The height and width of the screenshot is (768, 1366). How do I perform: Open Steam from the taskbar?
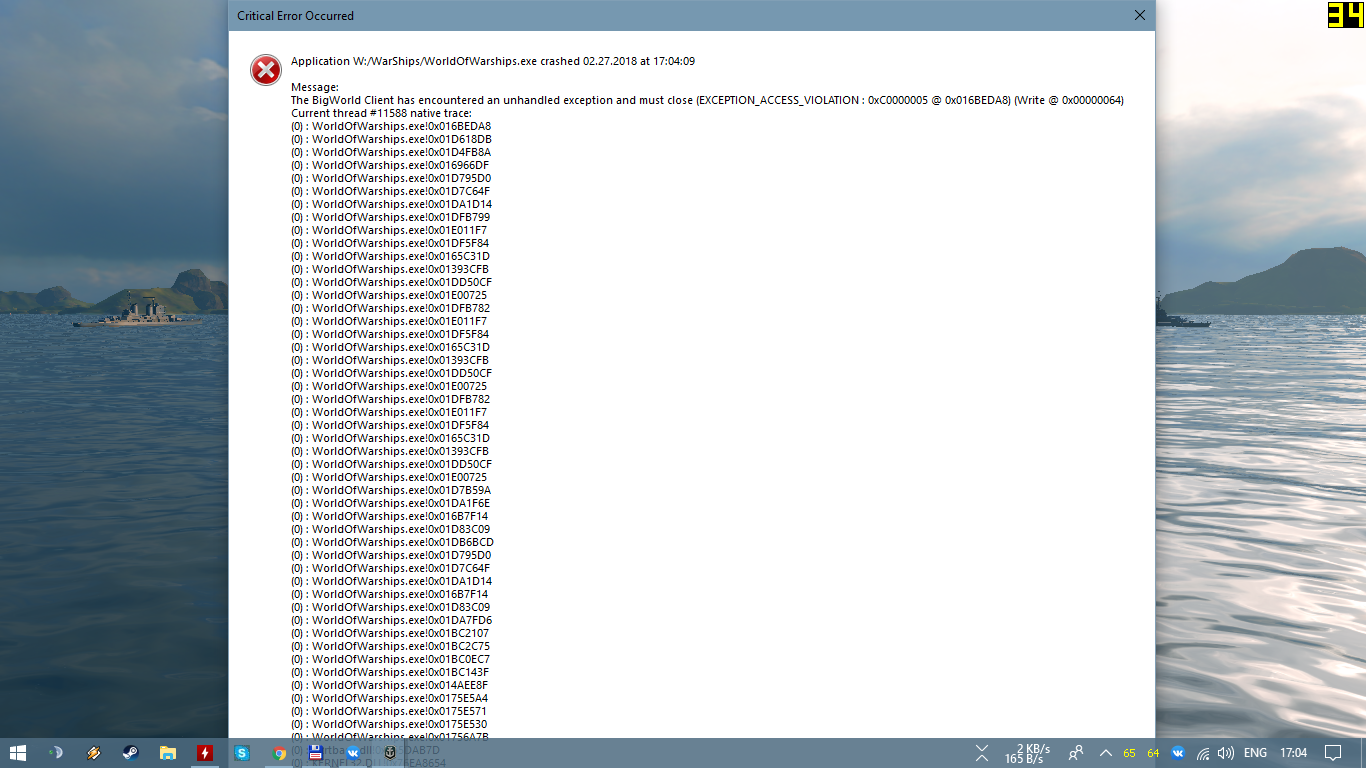tap(130, 753)
